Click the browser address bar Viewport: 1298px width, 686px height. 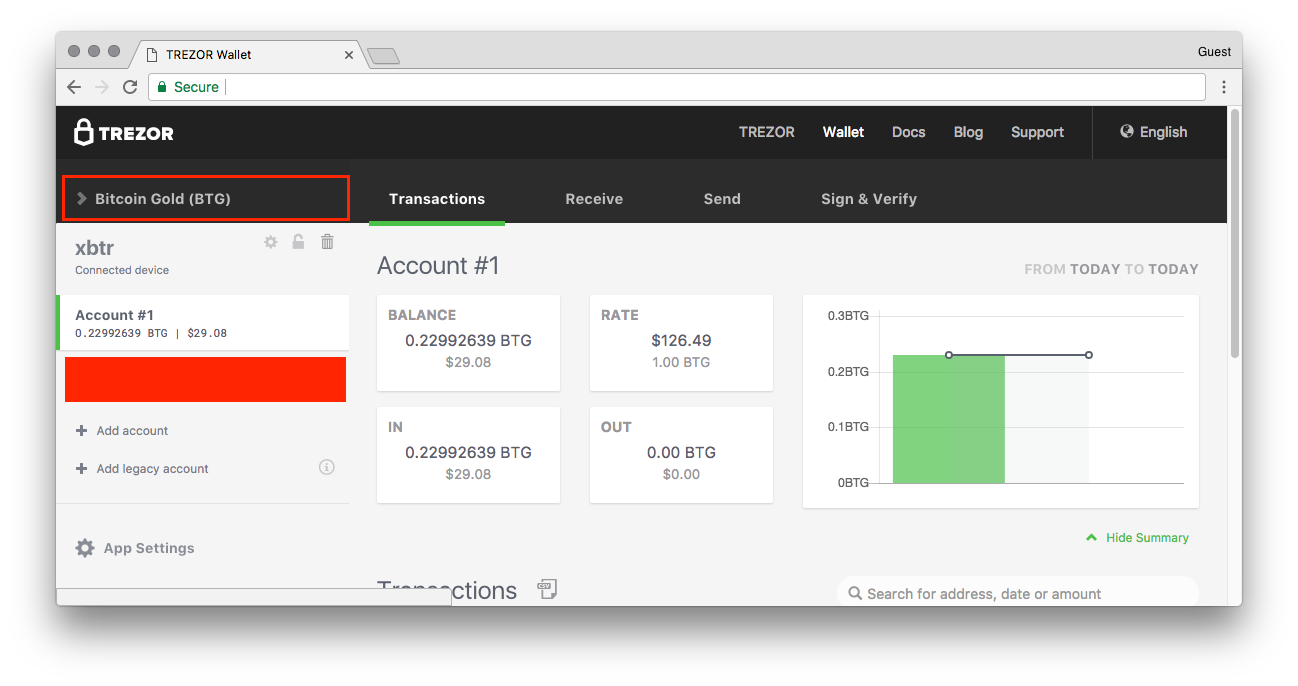[x=677, y=87]
